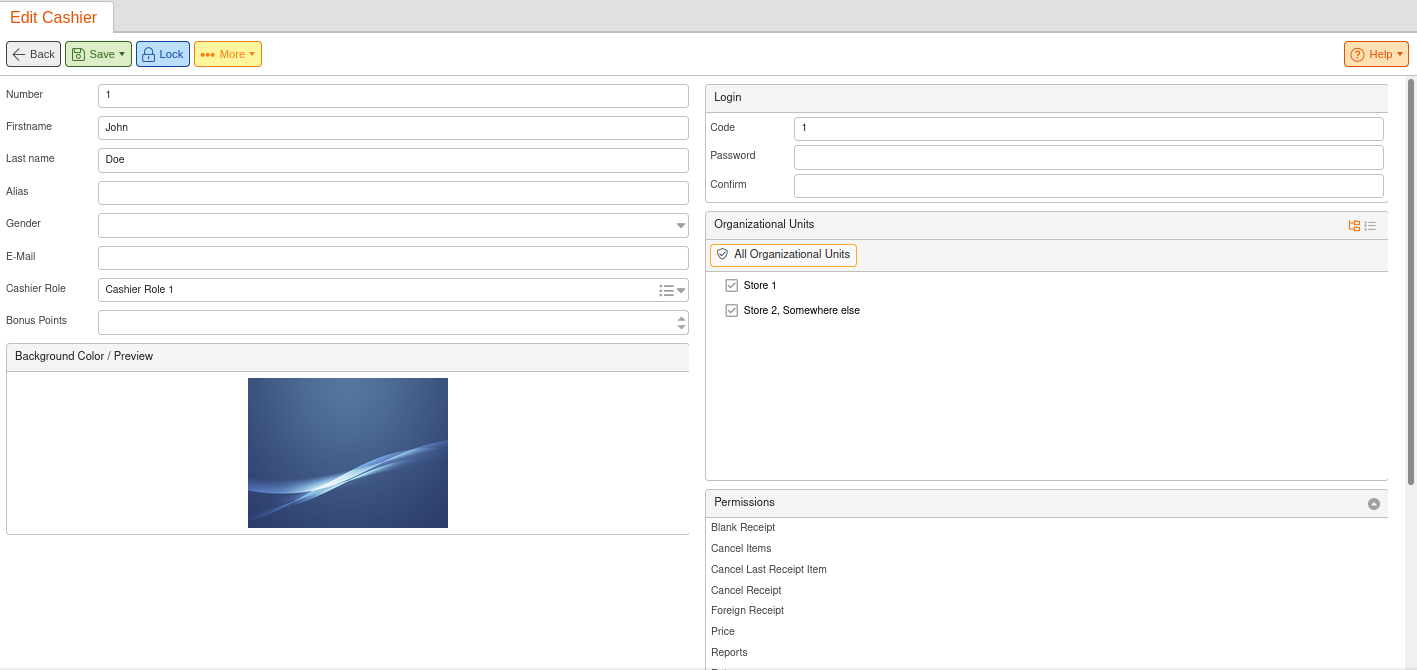Uncheck the Store 1 checkbox
The image size is (1417, 670).
[731, 286]
